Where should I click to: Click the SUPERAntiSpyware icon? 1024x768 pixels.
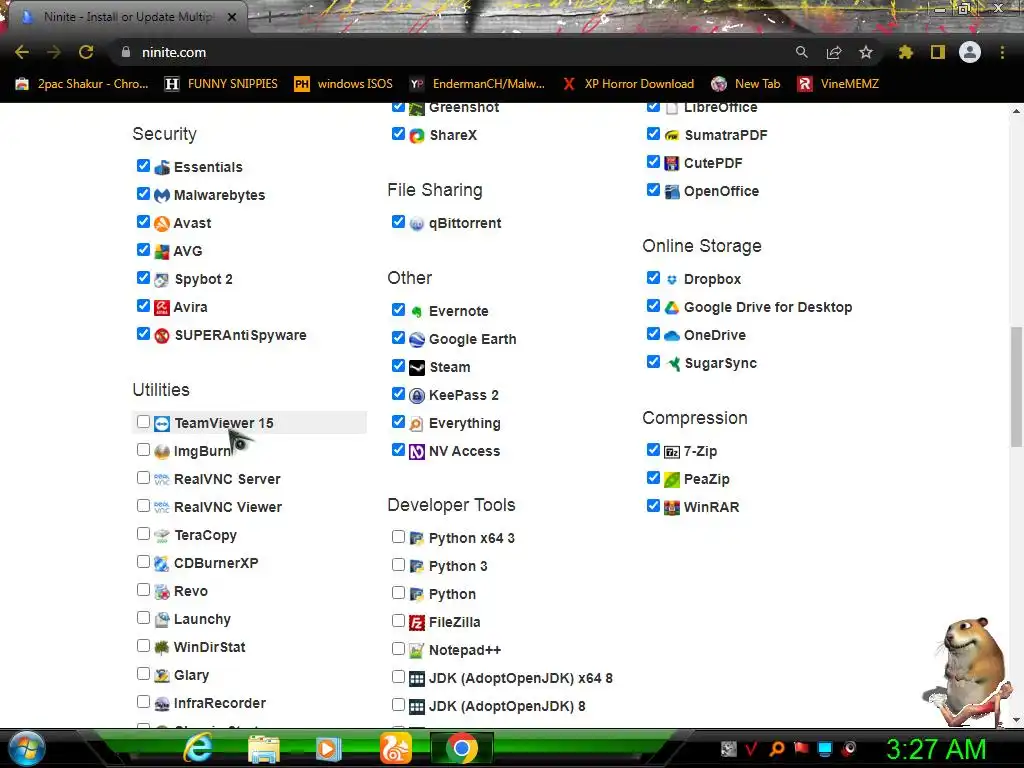161,335
